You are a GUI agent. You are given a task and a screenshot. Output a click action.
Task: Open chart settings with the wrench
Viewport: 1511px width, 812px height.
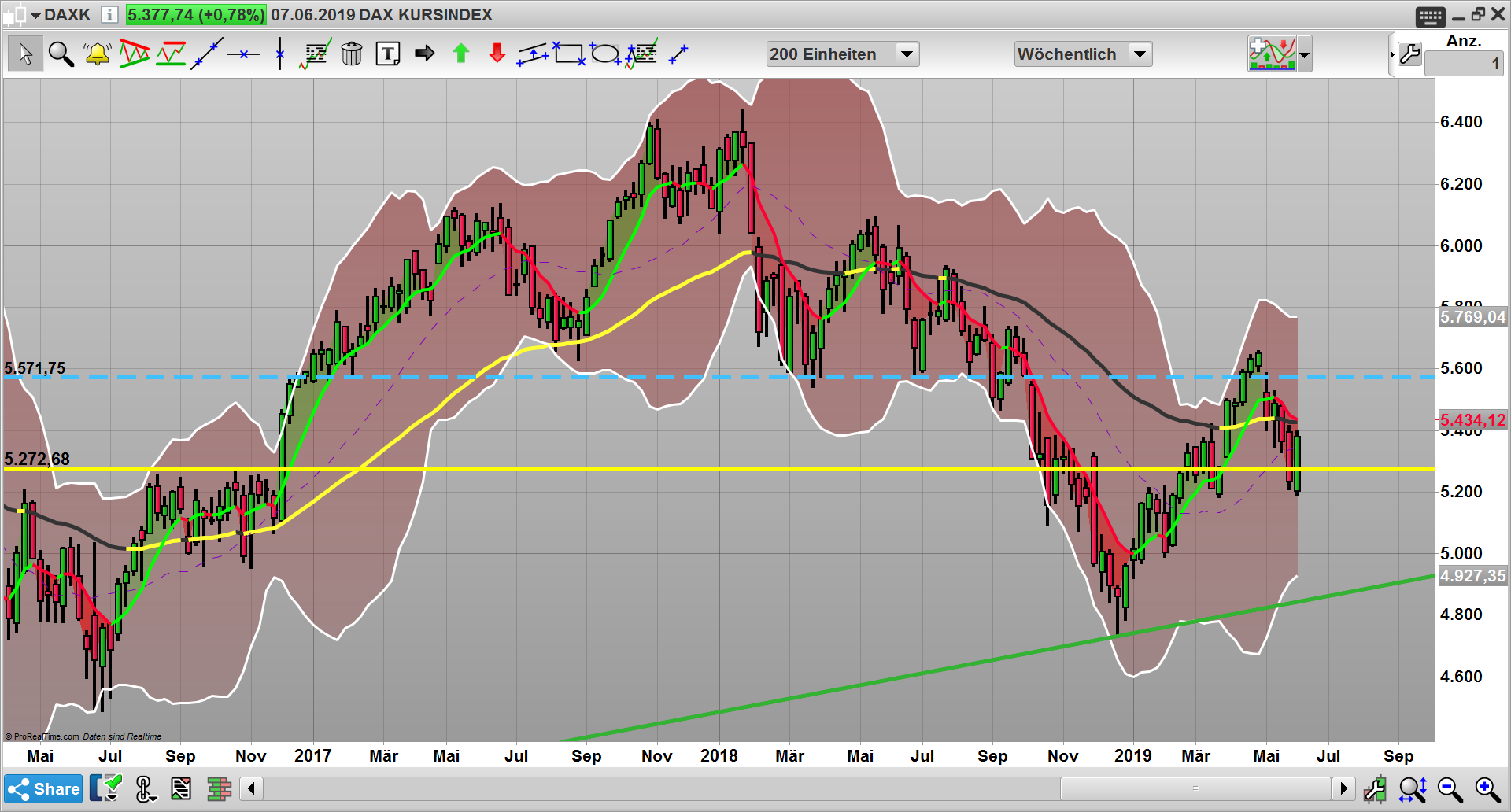(1409, 54)
